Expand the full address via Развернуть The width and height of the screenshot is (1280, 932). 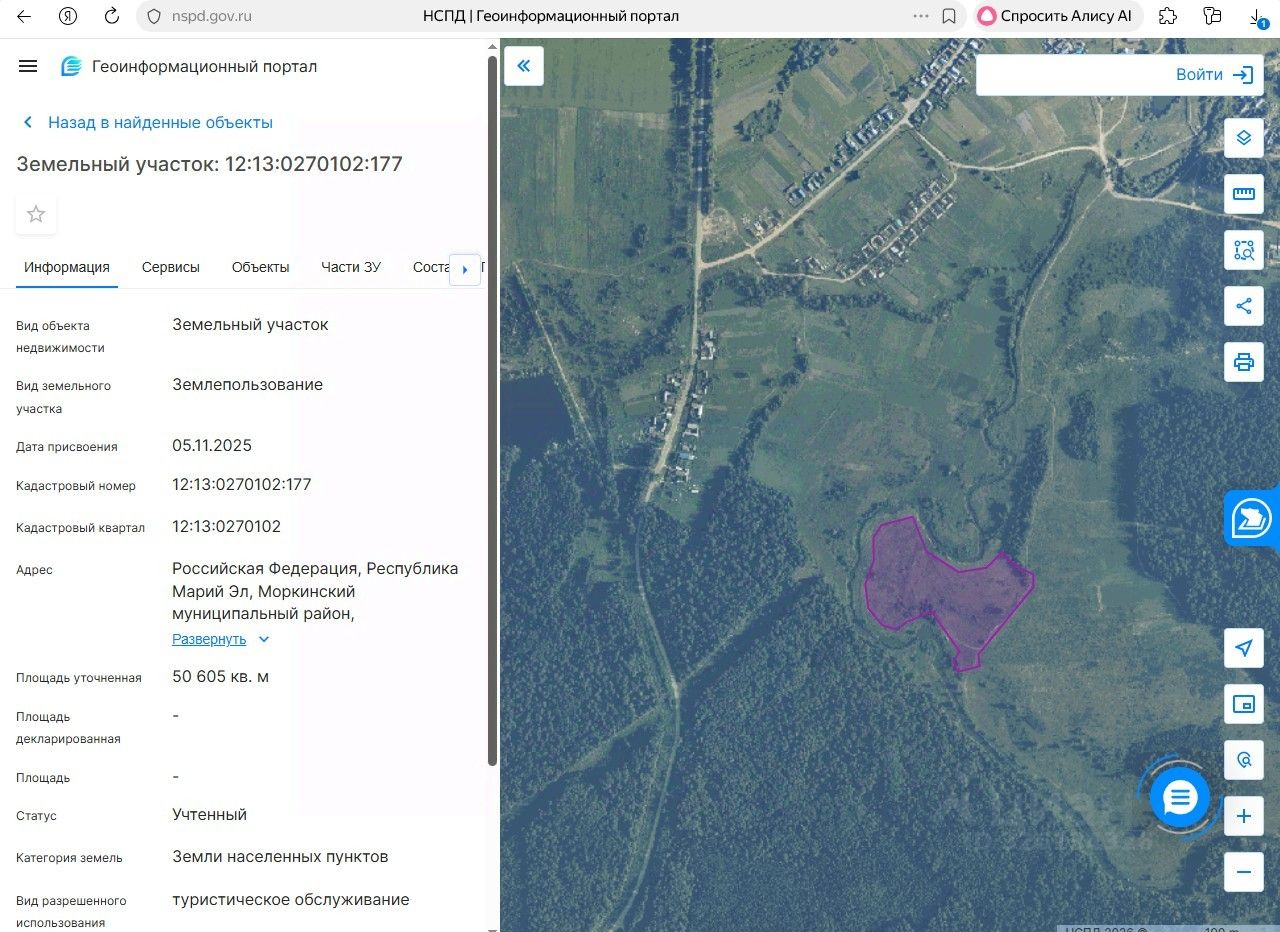tap(221, 639)
